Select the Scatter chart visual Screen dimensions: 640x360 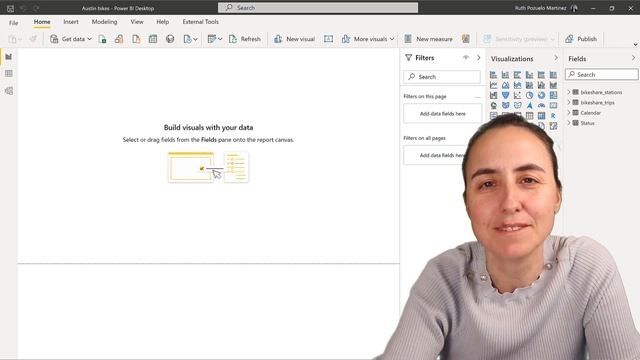coord(518,95)
